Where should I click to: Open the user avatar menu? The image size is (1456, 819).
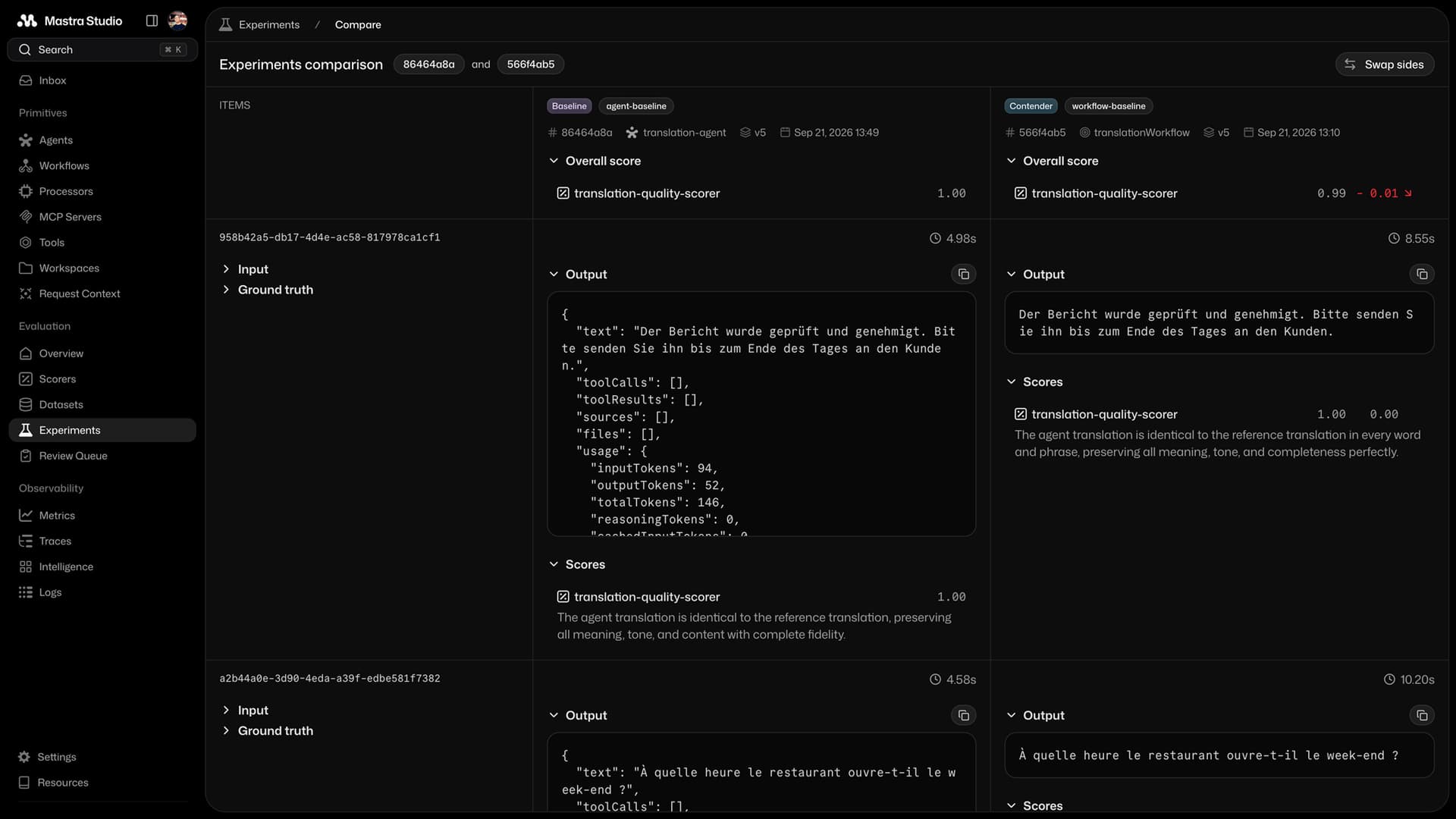point(177,20)
